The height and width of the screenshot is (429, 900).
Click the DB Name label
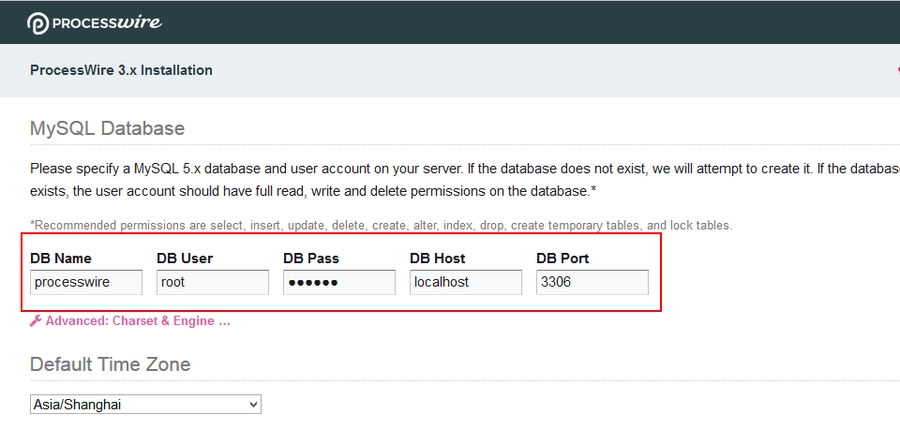coord(61,258)
